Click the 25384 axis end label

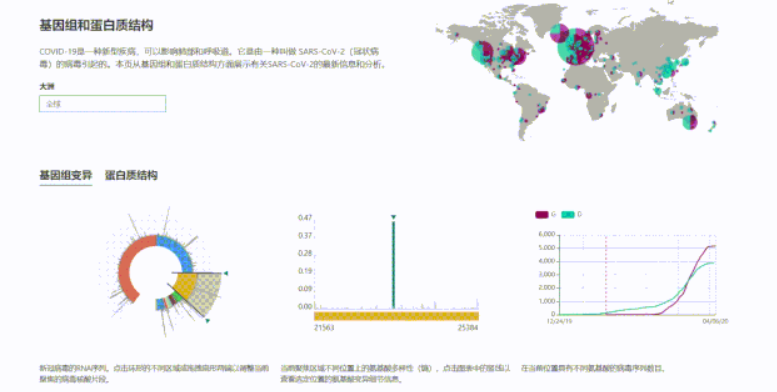468,328
